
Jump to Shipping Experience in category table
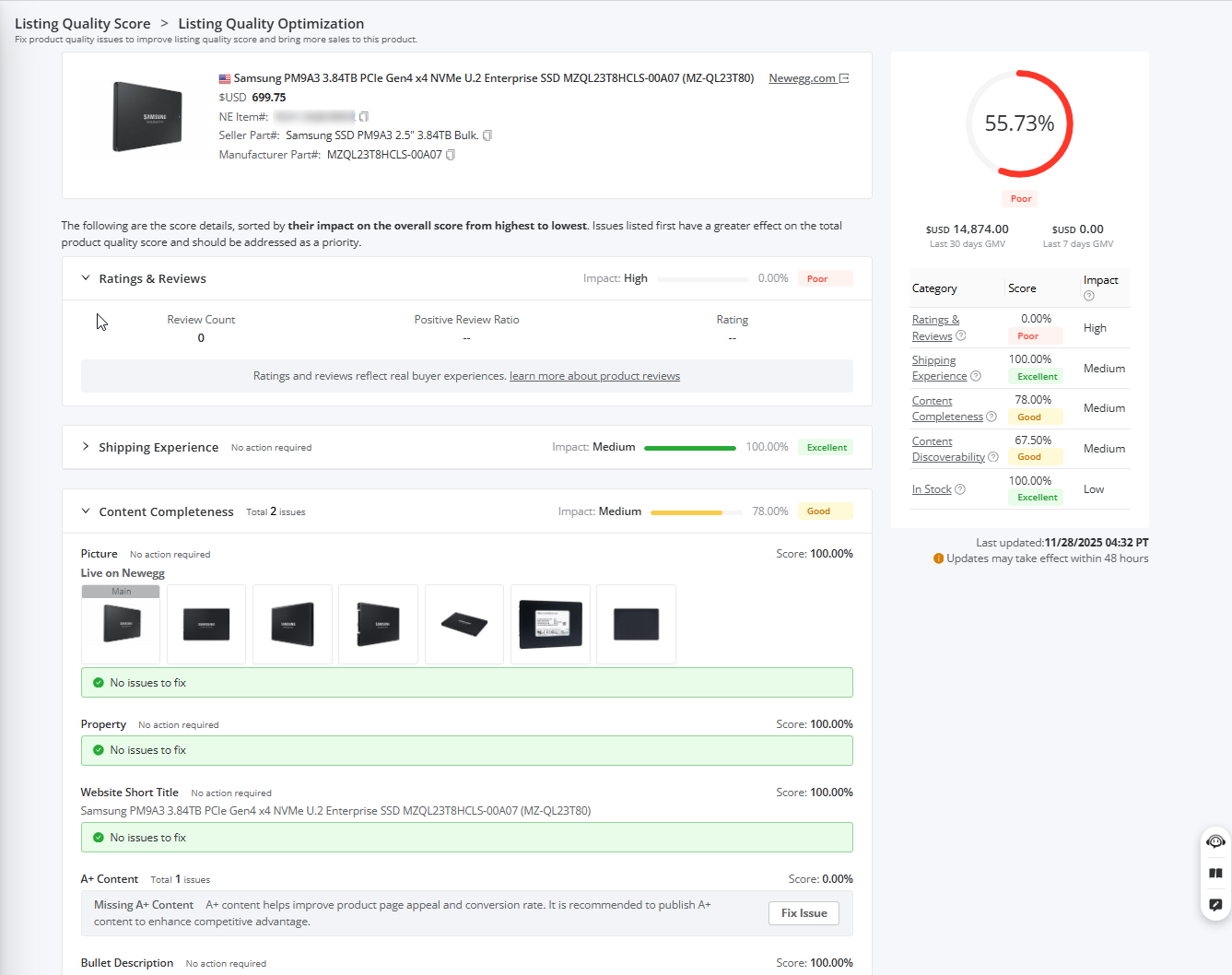pyautogui.click(x=938, y=368)
